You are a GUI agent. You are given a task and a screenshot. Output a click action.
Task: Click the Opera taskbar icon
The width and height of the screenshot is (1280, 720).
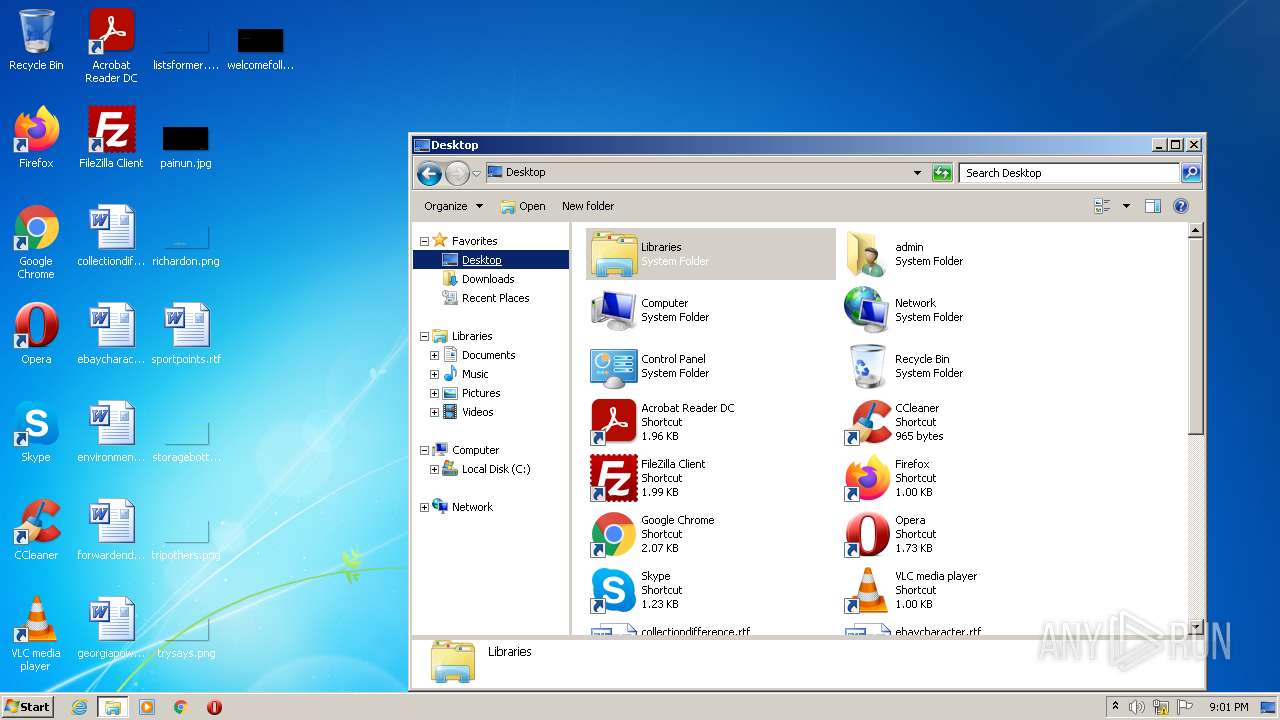[214, 707]
